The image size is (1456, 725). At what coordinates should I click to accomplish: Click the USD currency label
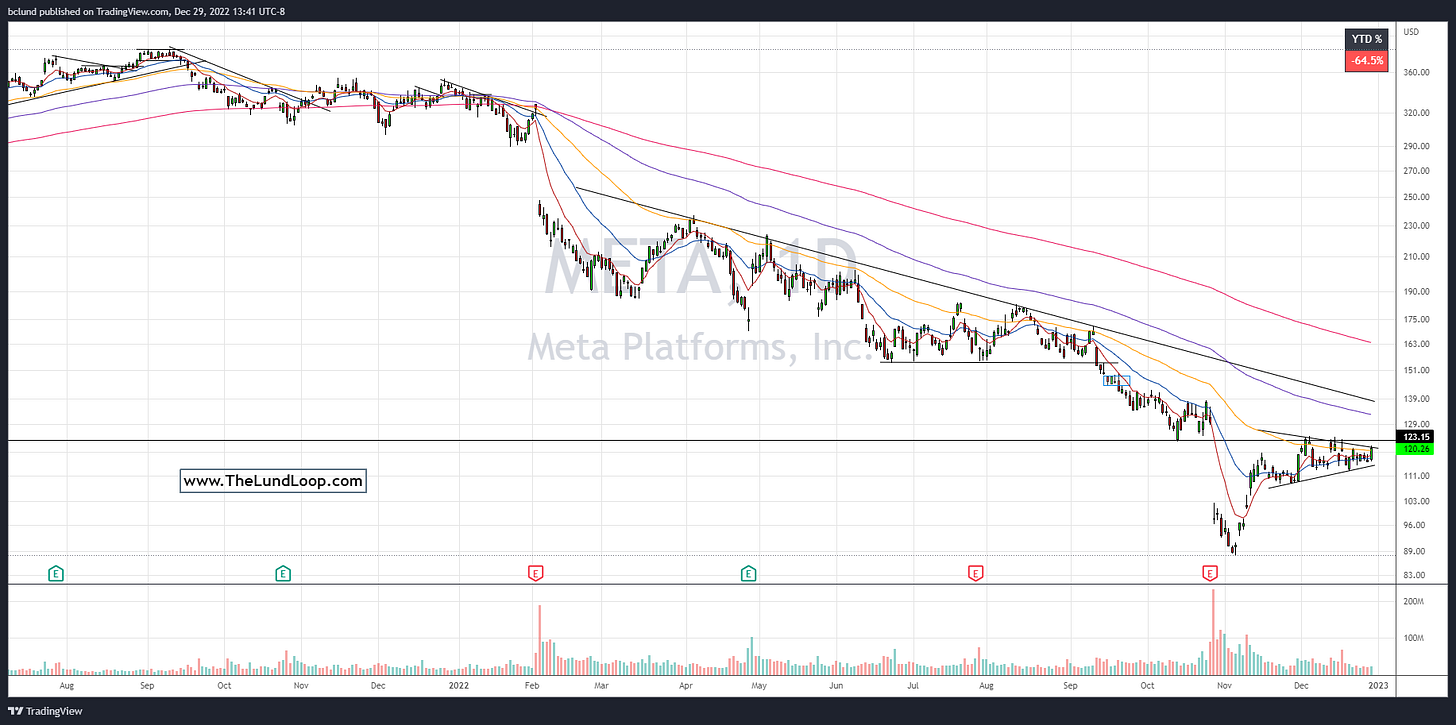pyautogui.click(x=1411, y=31)
